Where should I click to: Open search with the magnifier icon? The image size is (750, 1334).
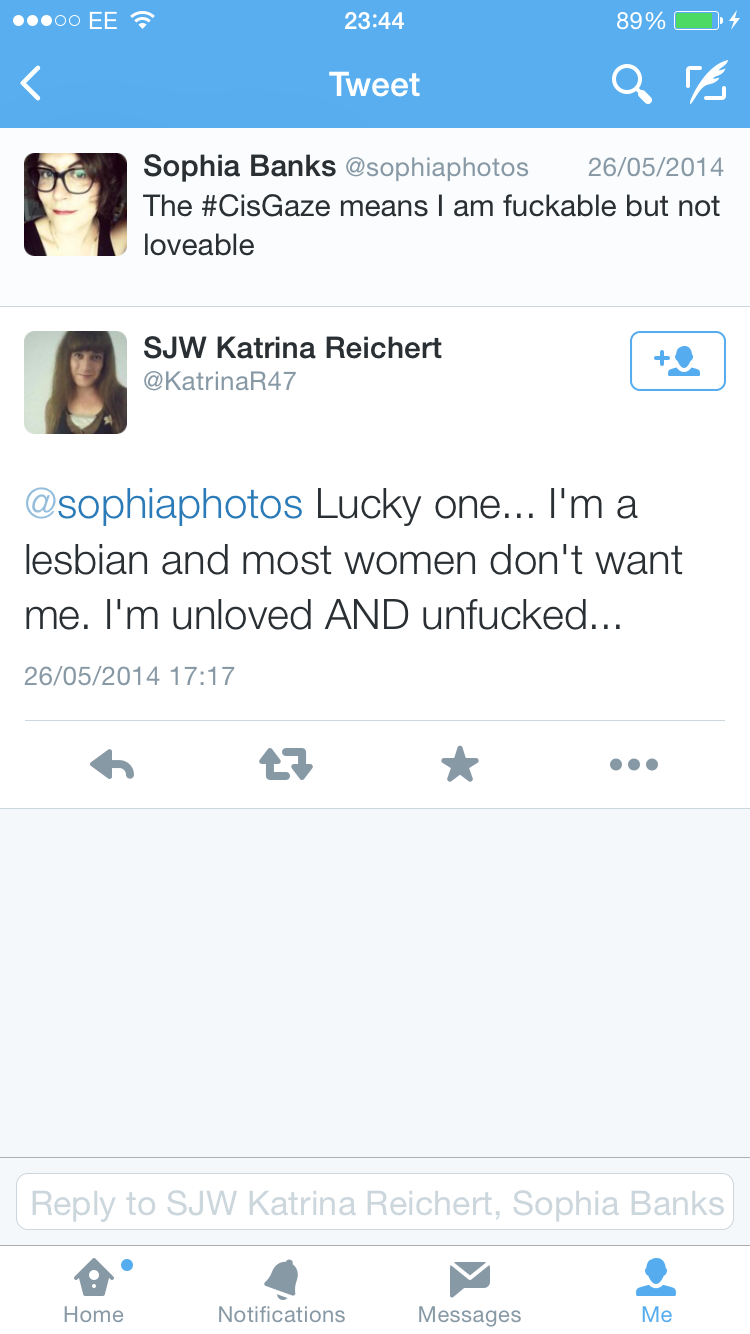pyautogui.click(x=631, y=84)
